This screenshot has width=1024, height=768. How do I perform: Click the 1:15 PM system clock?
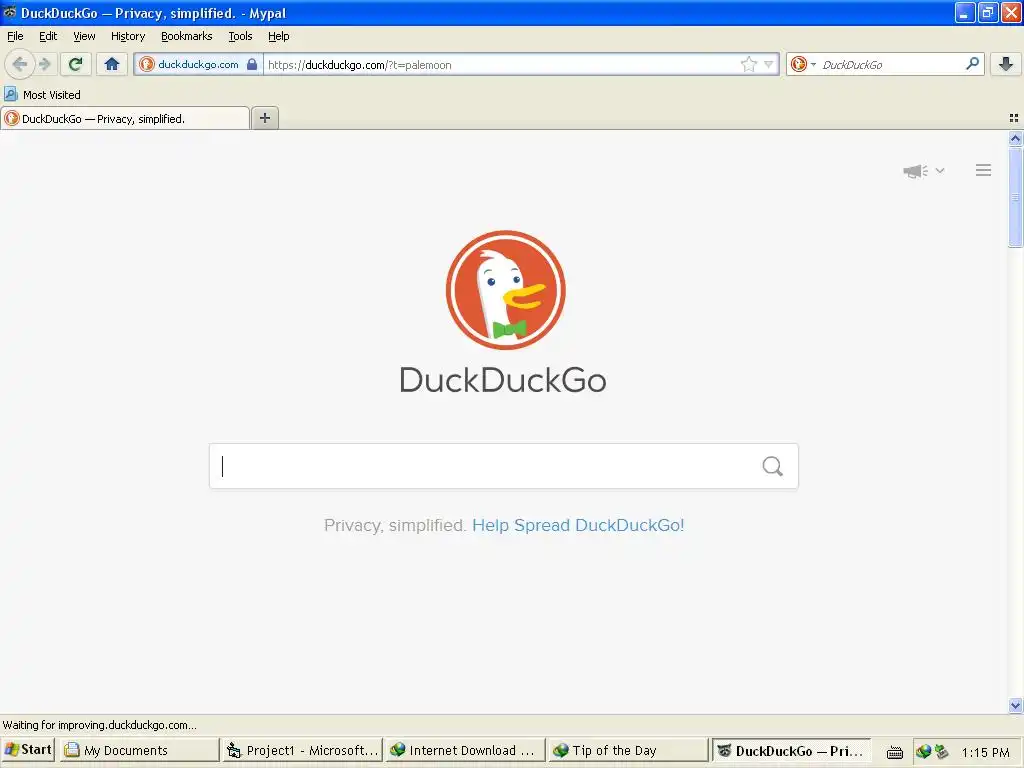(985, 752)
